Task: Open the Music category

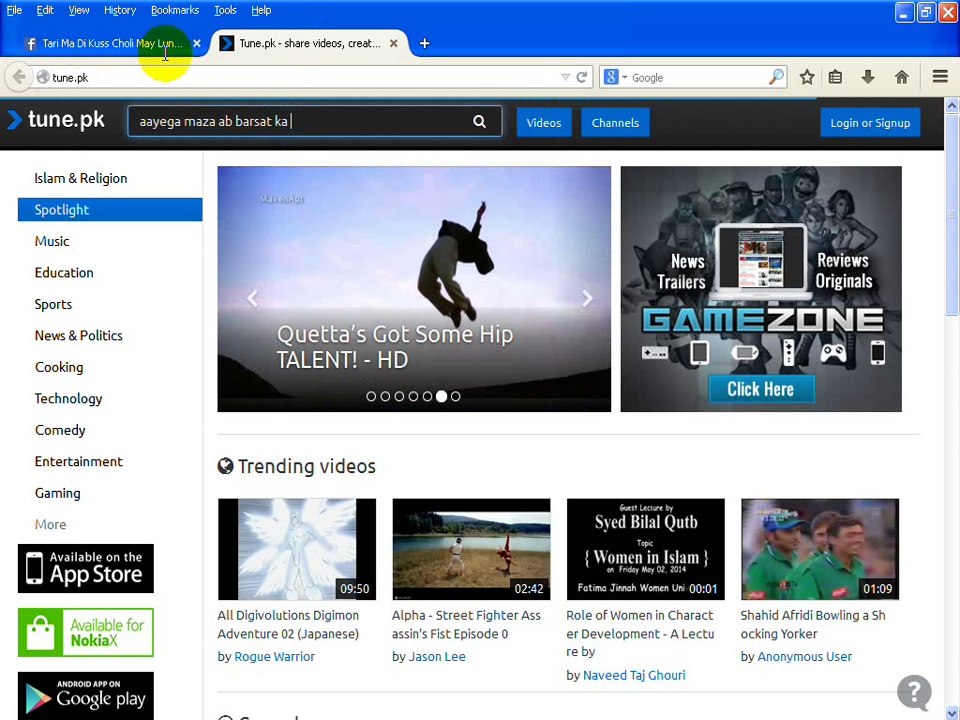Action: pyautogui.click(x=52, y=241)
